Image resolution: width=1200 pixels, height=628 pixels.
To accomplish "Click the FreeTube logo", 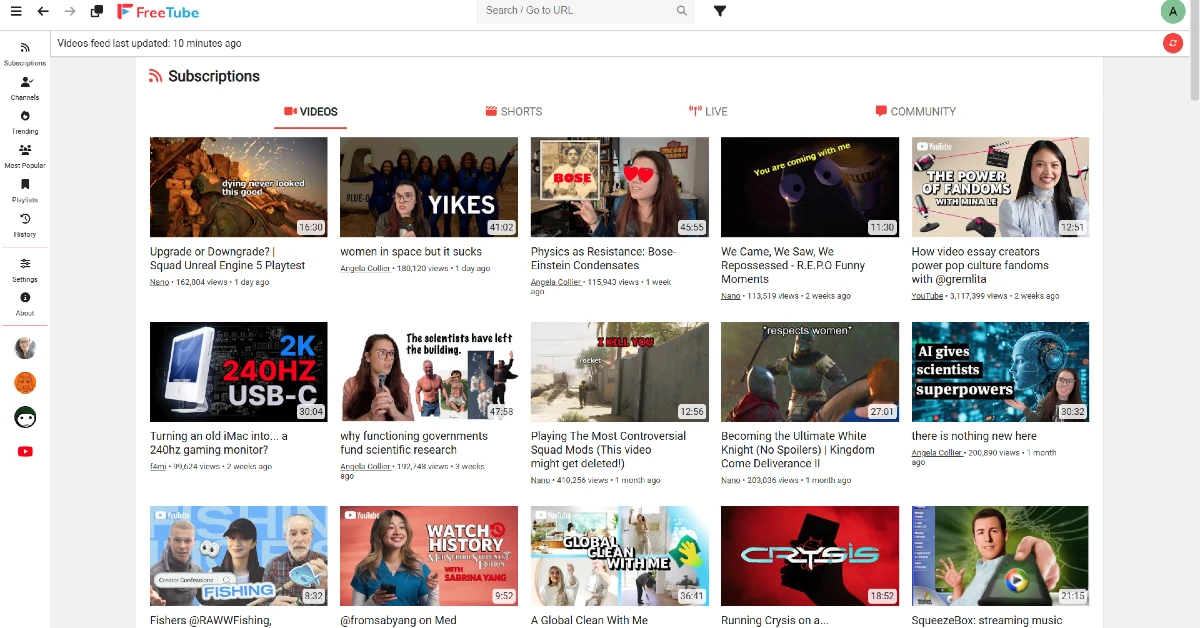I will pyautogui.click(x=158, y=12).
